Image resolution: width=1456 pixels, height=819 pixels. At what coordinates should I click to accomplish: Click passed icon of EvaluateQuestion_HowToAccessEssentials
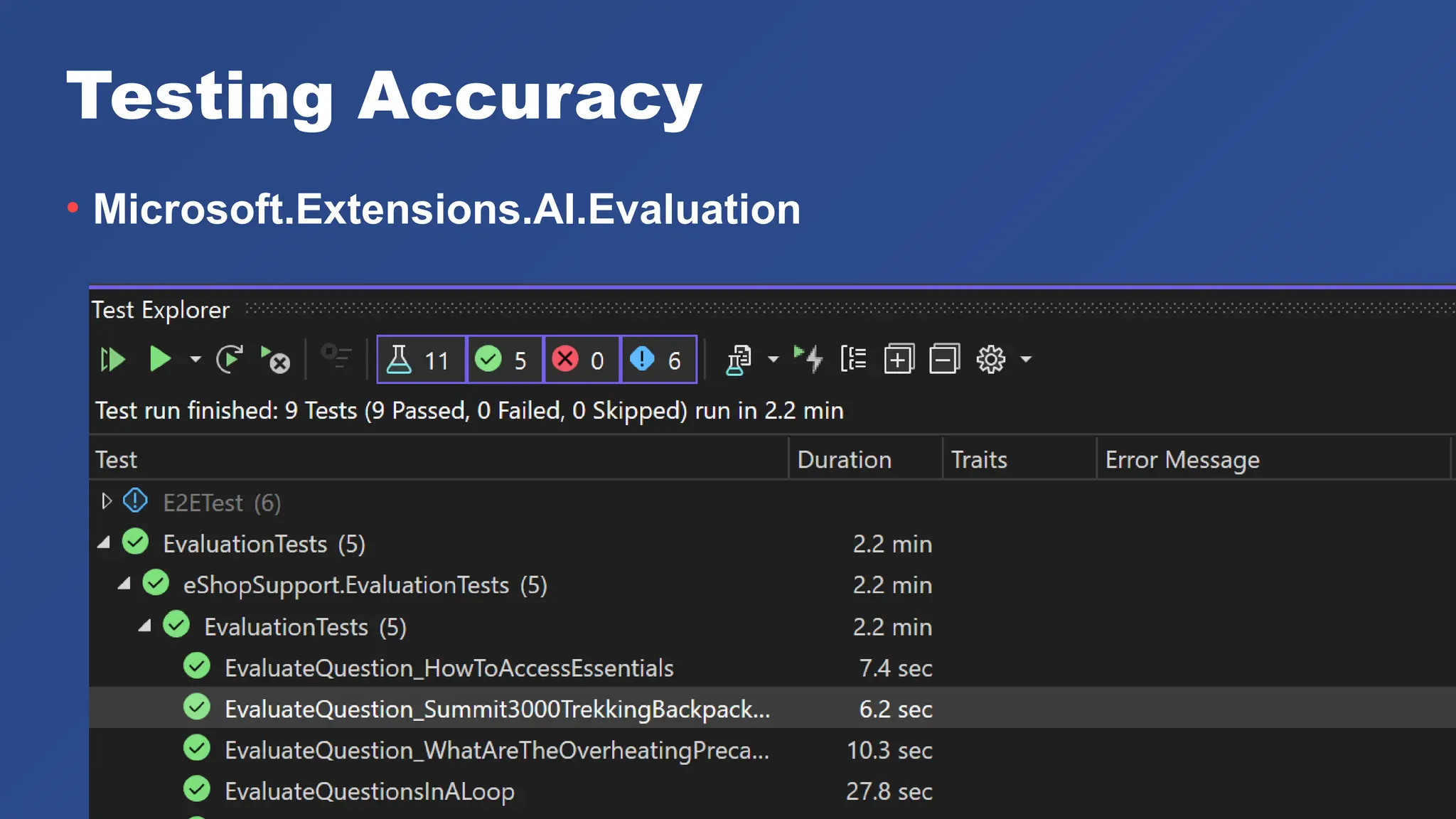[x=197, y=666]
